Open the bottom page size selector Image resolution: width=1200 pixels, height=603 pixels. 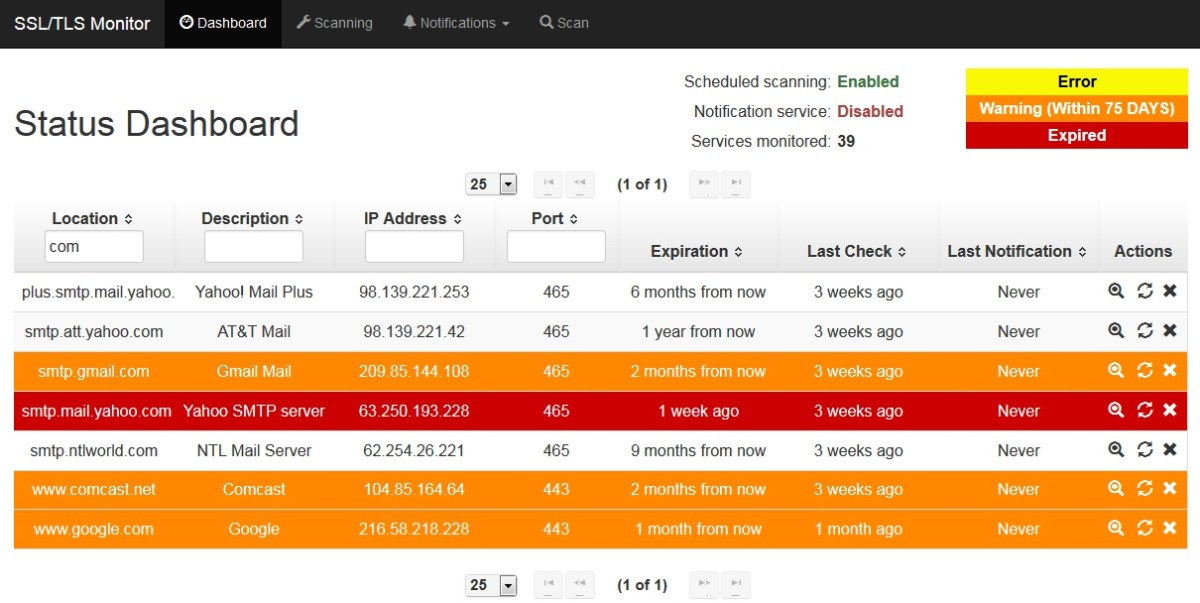pyautogui.click(x=491, y=585)
